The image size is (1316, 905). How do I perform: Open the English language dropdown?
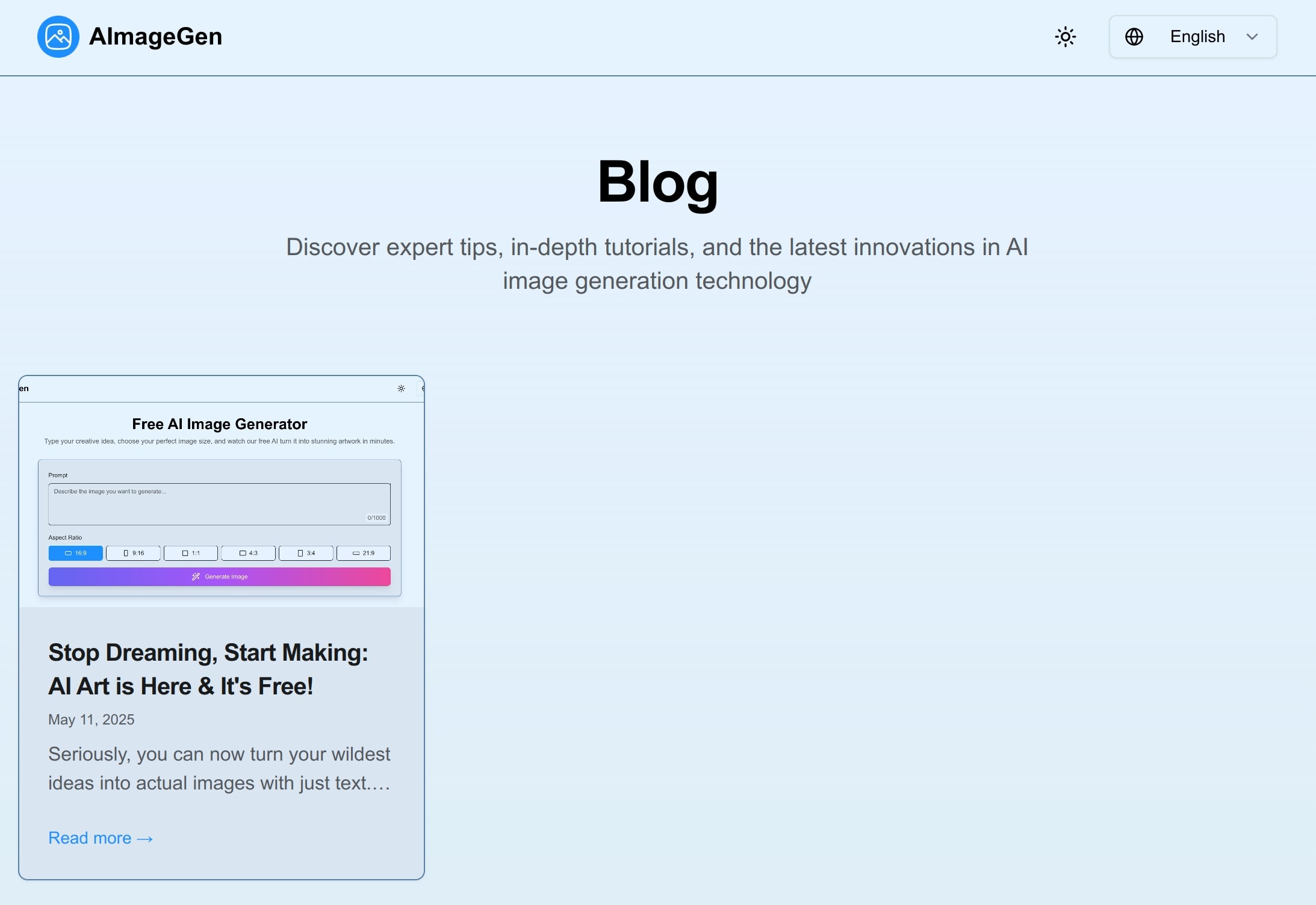[x=1196, y=37]
